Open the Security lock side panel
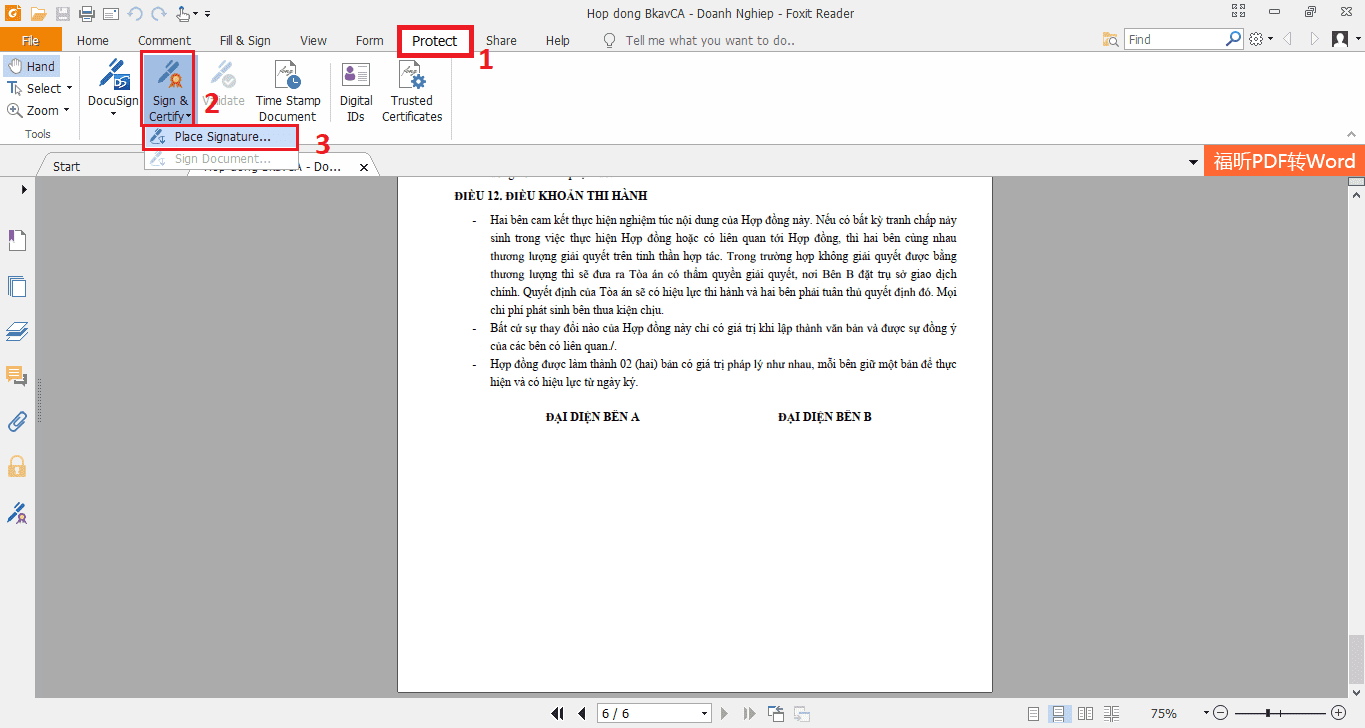1365x728 pixels. (x=17, y=466)
